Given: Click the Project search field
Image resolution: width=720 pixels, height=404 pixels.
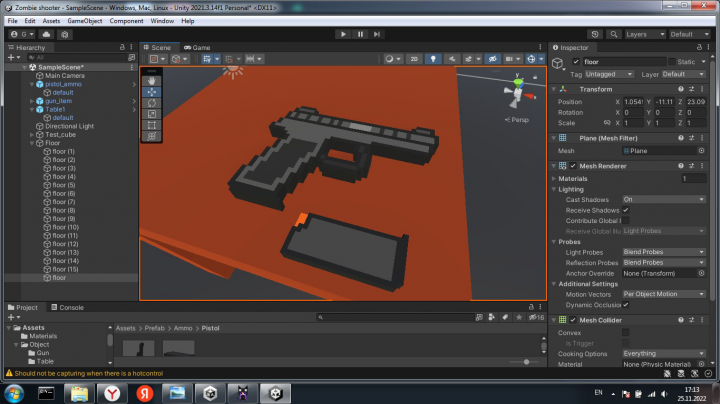Looking at the screenshot, I should pyautogui.click(x=395, y=317).
